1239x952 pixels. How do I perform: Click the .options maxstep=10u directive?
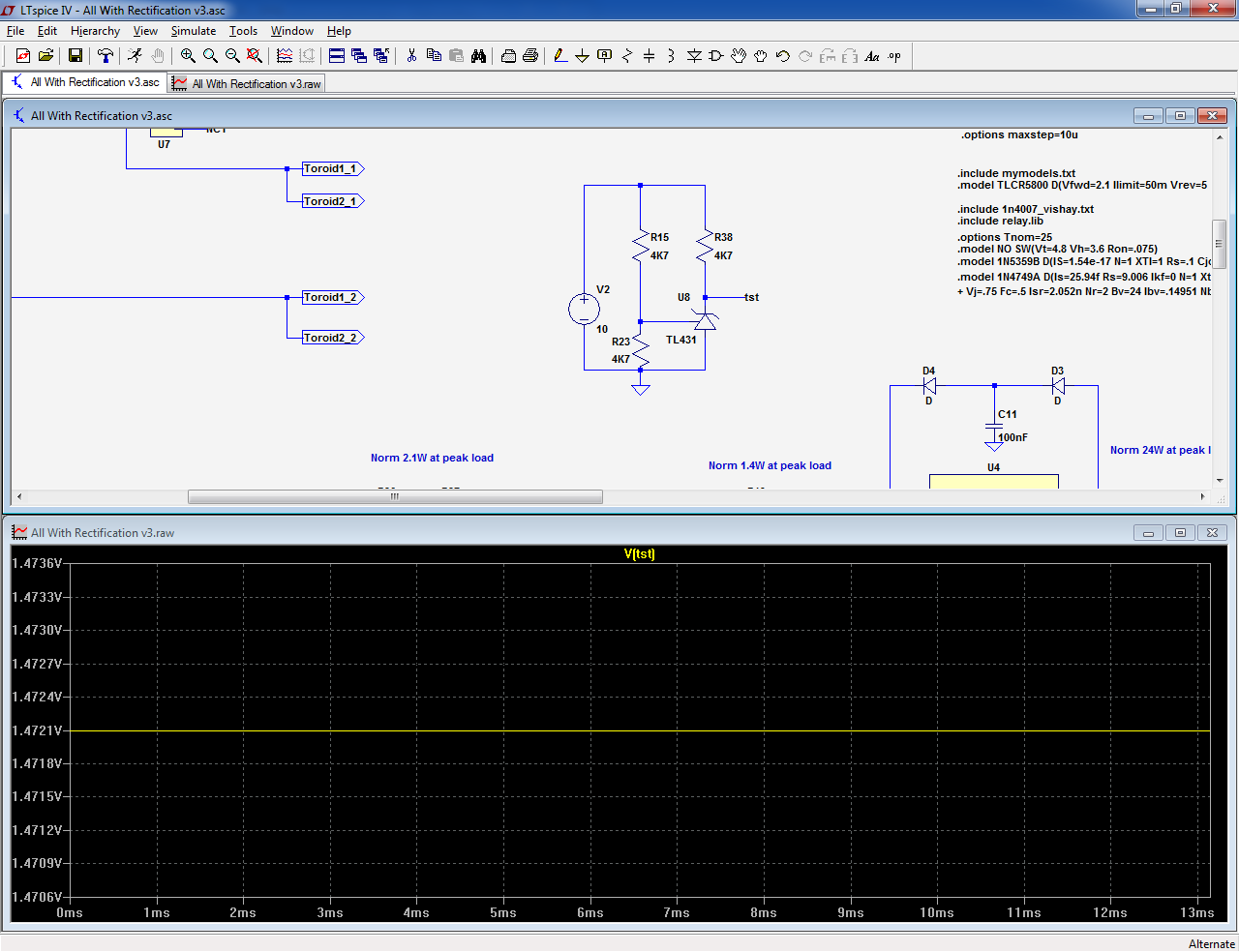pos(1019,135)
